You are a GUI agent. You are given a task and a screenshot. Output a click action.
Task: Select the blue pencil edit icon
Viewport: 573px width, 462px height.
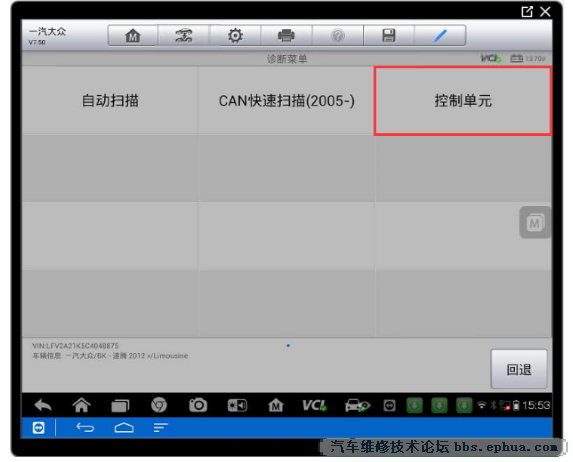click(x=440, y=35)
